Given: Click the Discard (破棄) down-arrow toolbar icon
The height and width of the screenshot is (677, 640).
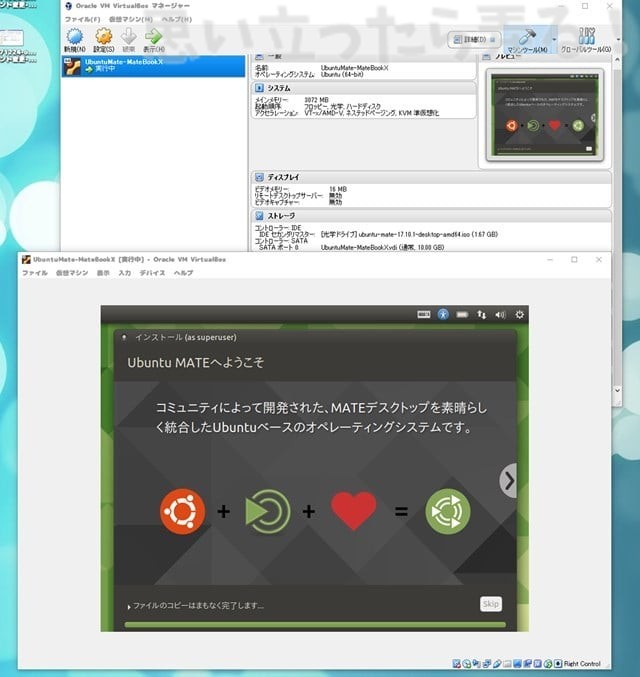Looking at the screenshot, I should [x=129, y=37].
